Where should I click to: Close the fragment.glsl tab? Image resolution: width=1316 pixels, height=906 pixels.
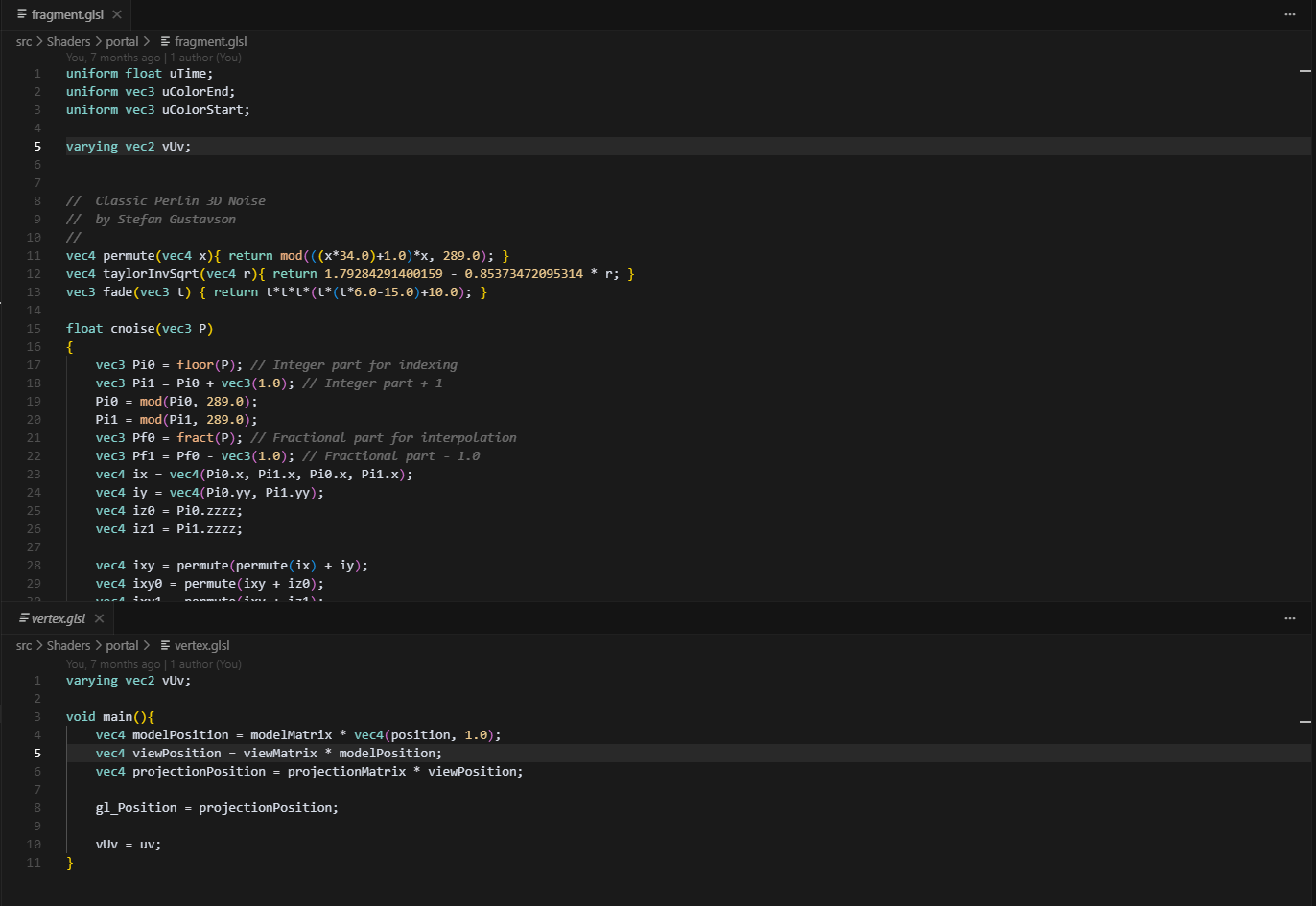(x=117, y=14)
